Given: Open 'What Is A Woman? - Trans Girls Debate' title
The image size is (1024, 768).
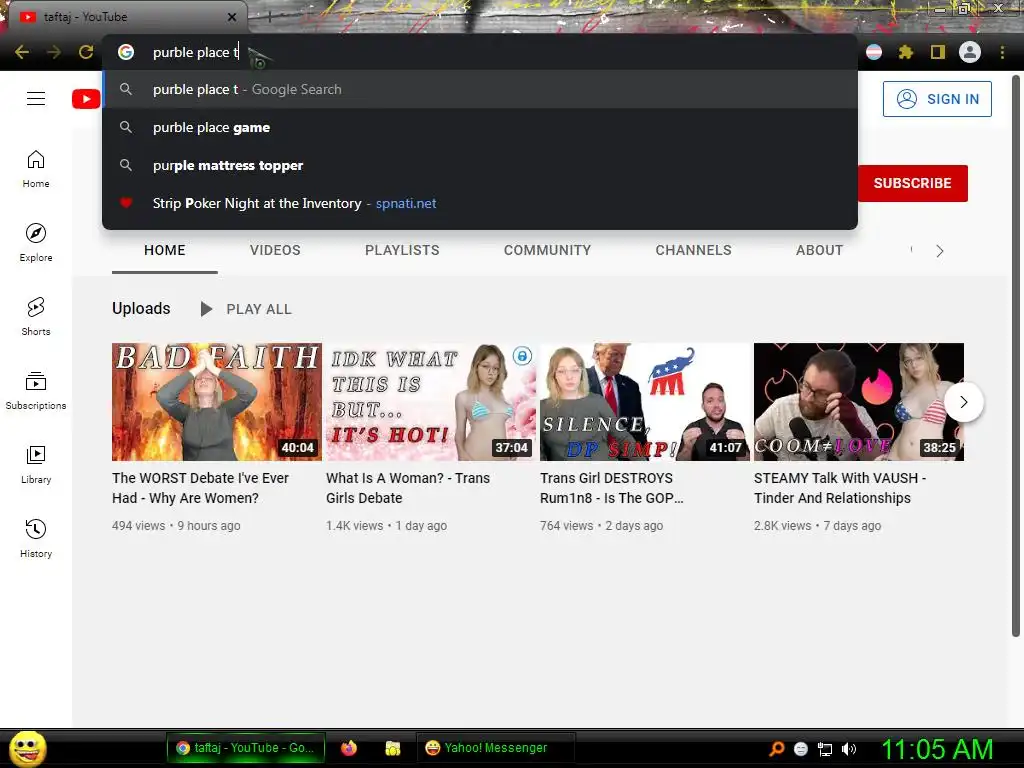Looking at the screenshot, I should coord(408,488).
